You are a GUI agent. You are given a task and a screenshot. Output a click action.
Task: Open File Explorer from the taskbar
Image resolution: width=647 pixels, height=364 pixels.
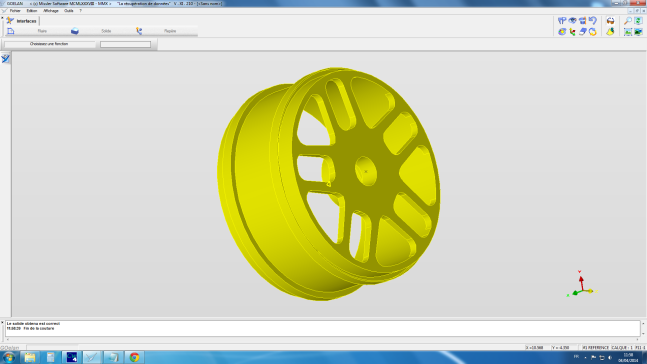pos(30,357)
